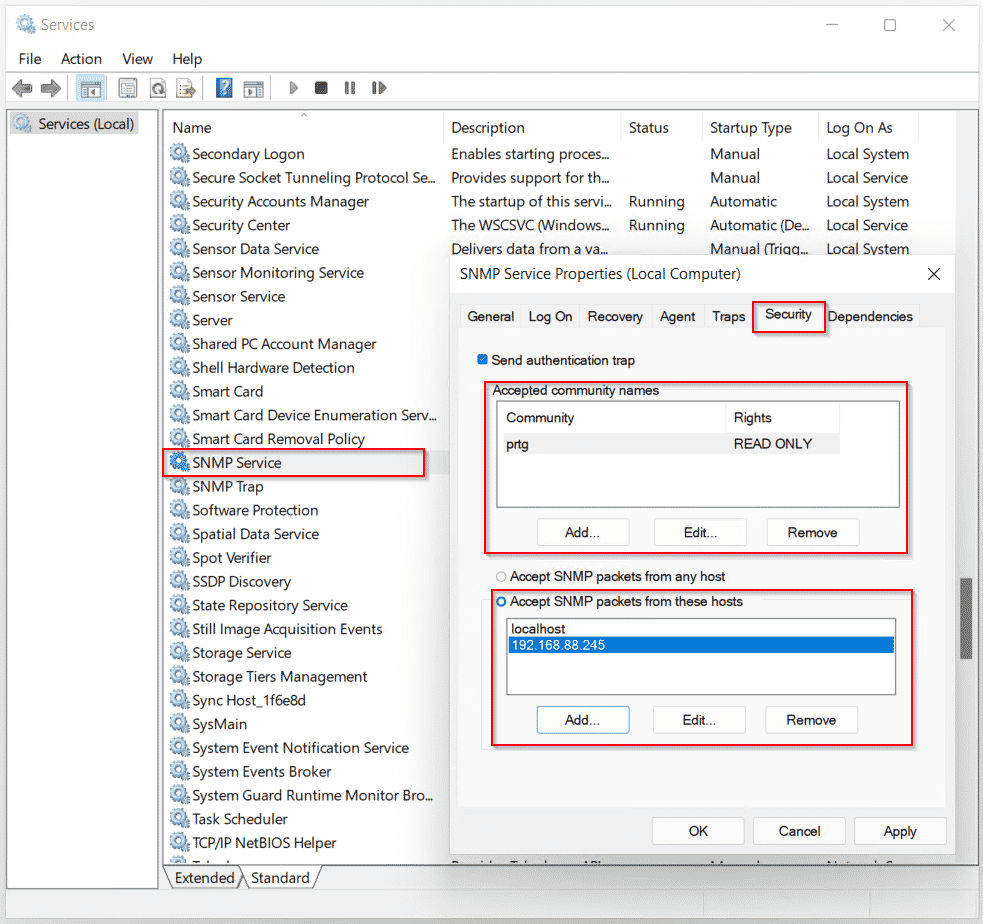Click Remove under accepted community names
983x924 pixels.
(812, 532)
